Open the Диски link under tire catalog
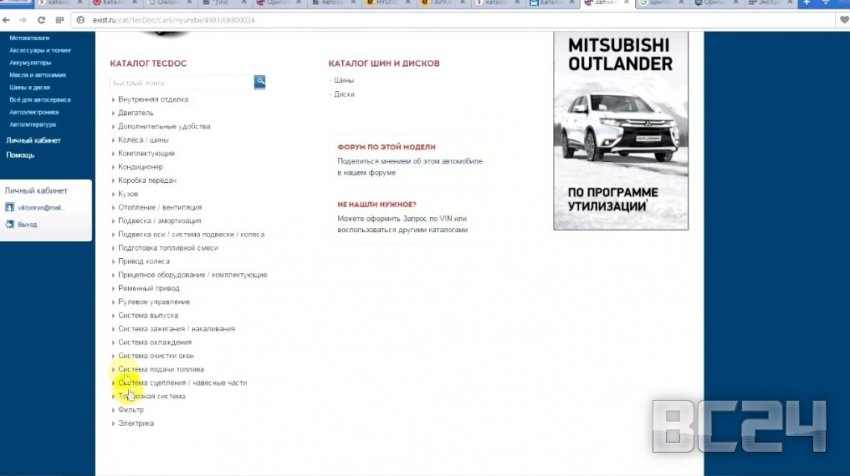The image size is (850, 476). (345, 94)
